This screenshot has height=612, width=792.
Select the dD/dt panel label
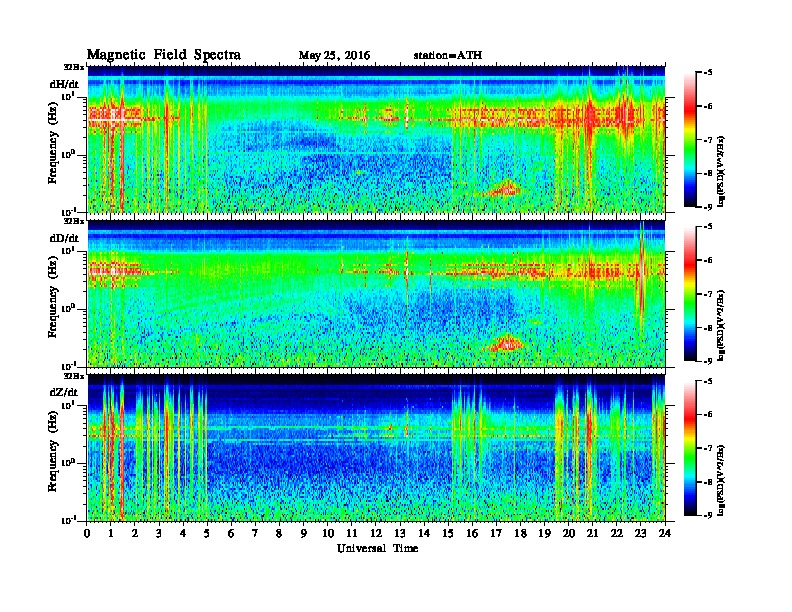(x=64, y=238)
